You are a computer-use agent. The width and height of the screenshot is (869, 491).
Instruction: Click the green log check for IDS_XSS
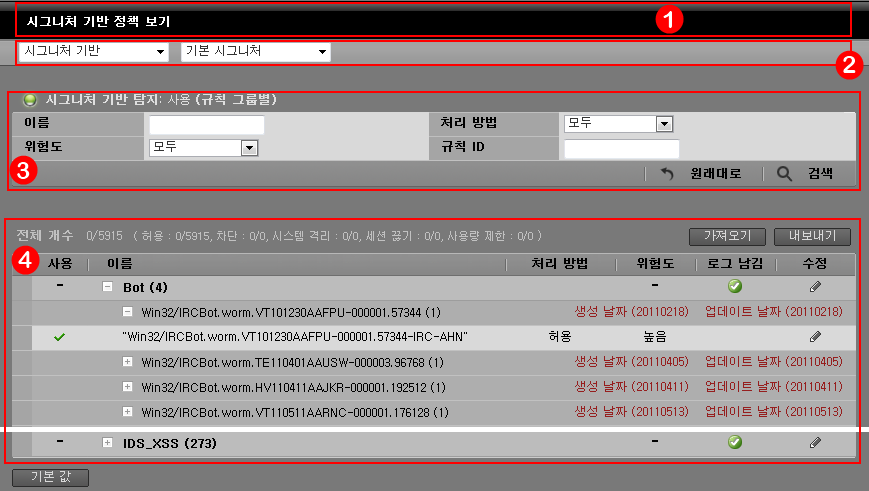click(x=735, y=442)
